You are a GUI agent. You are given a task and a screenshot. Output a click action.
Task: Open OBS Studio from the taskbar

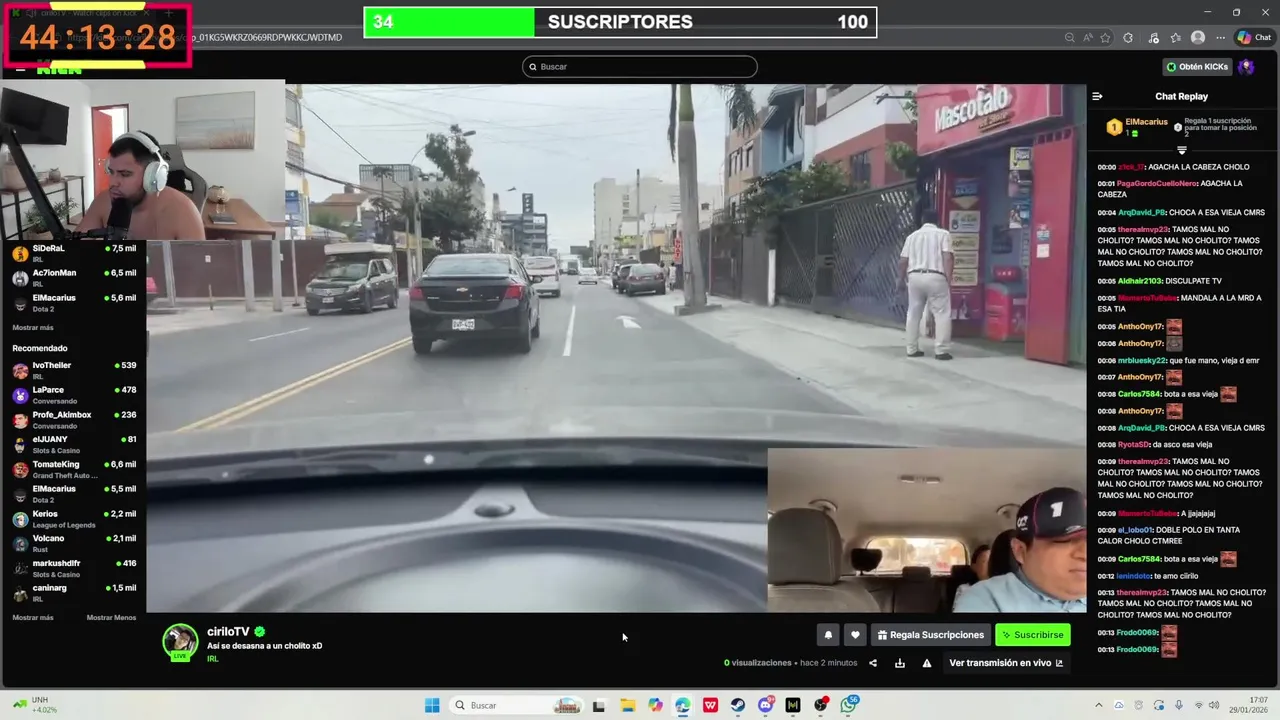tap(821, 705)
